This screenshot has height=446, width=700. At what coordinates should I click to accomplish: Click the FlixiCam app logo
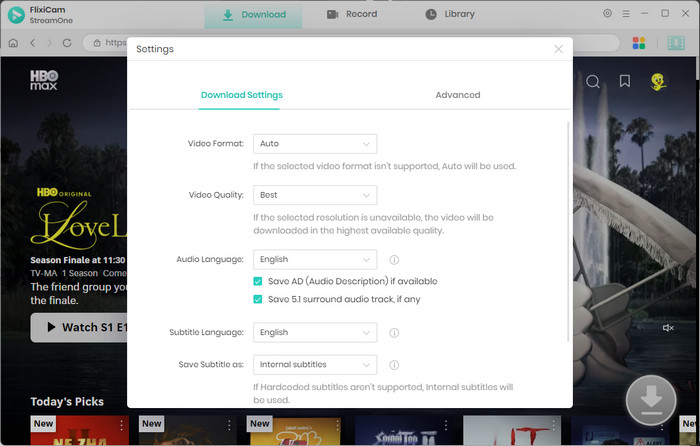point(16,15)
